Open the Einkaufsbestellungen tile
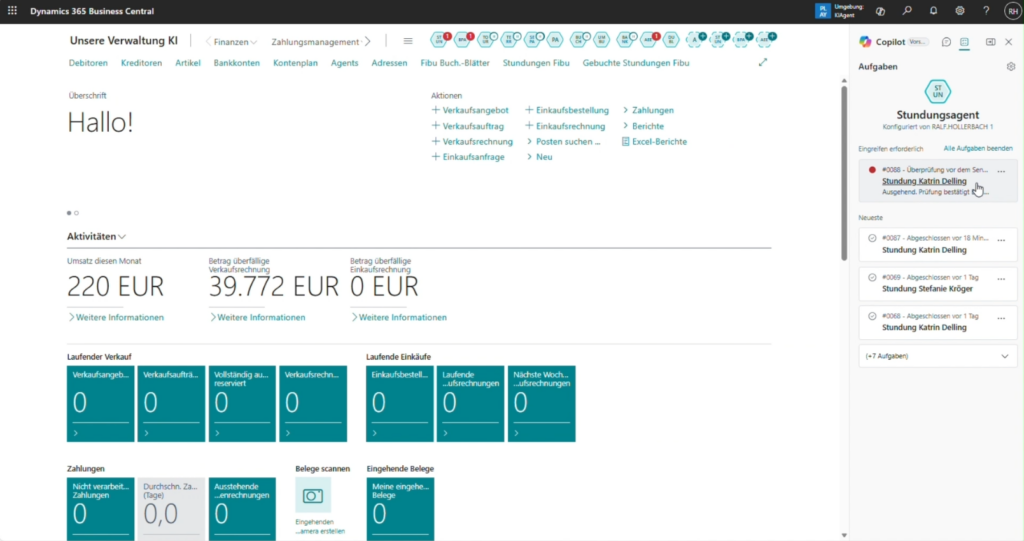 [x=400, y=404]
